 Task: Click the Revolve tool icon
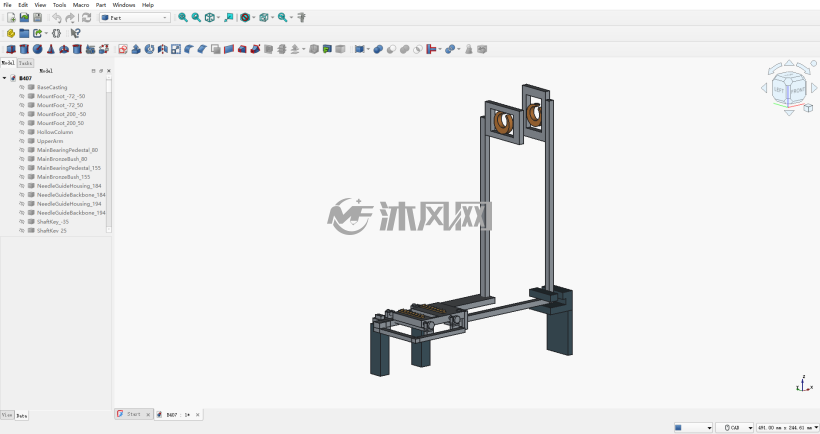click(150, 49)
